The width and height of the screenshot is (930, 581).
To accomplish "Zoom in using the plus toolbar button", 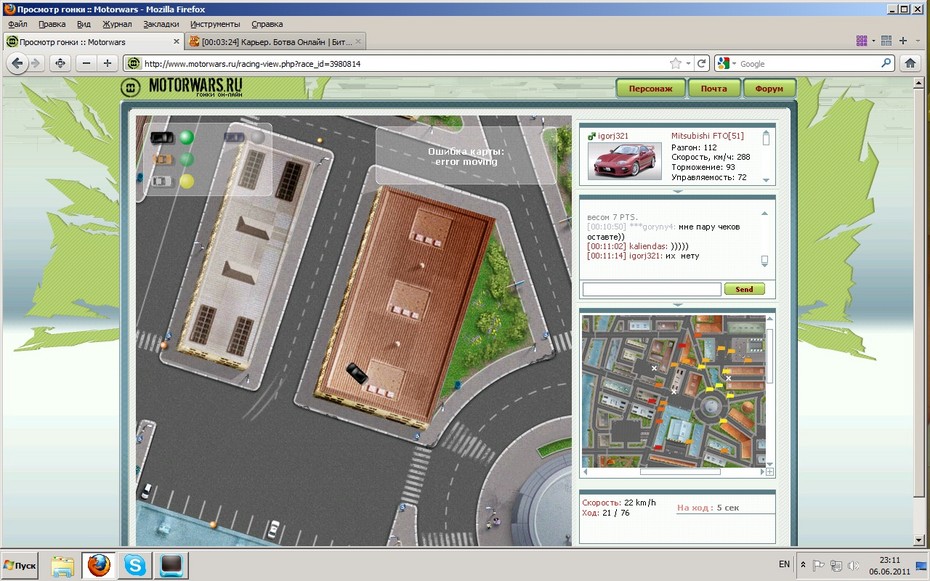I will point(107,63).
